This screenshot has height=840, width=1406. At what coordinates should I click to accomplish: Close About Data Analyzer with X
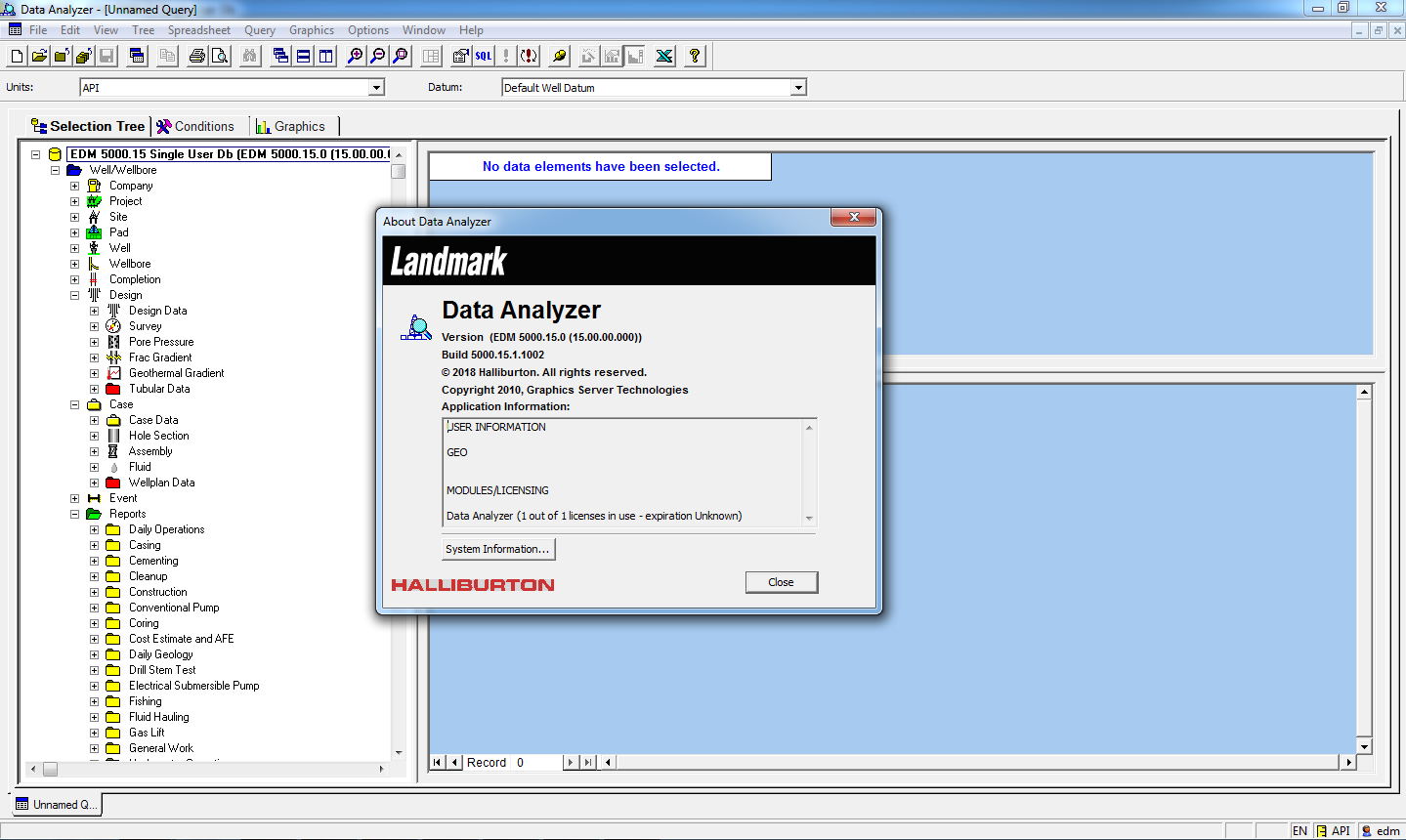click(x=853, y=218)
